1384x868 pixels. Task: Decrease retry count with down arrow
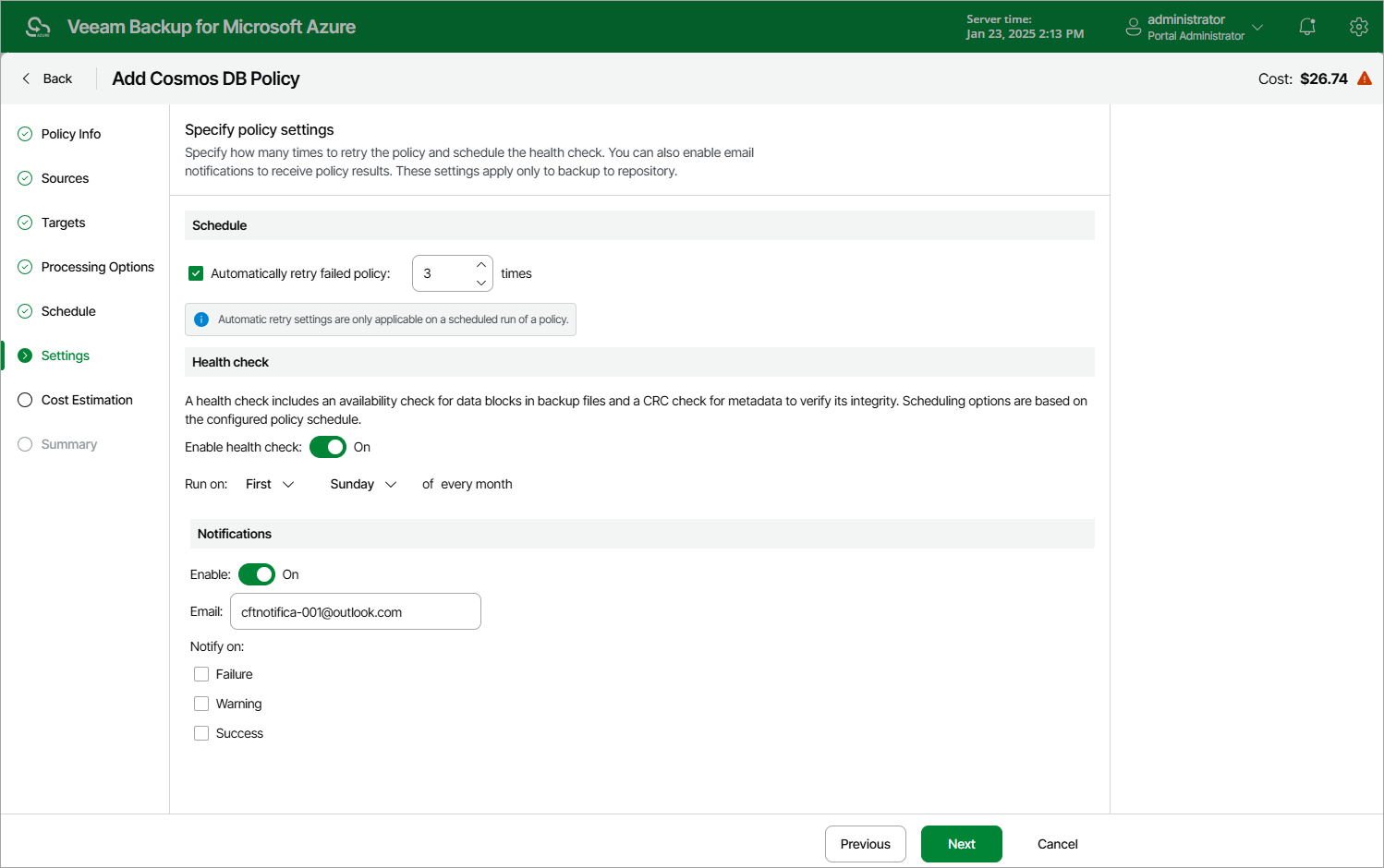481,283
